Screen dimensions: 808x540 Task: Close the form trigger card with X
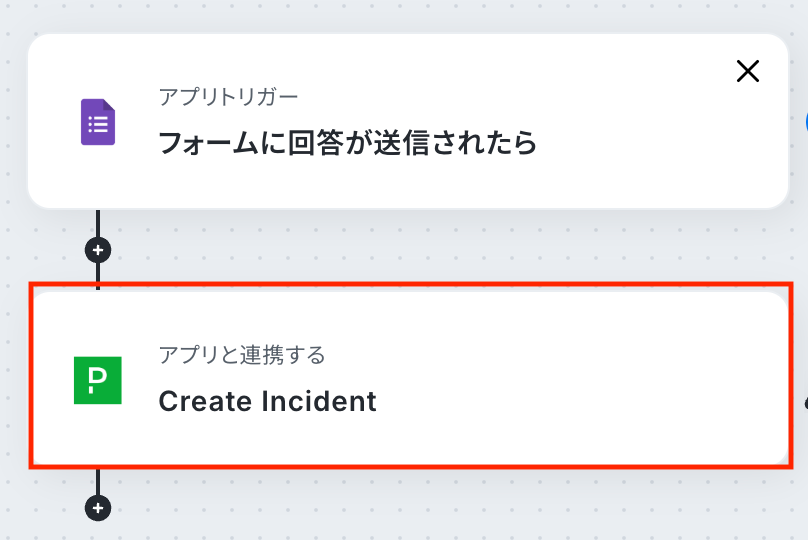coord(747,70)
